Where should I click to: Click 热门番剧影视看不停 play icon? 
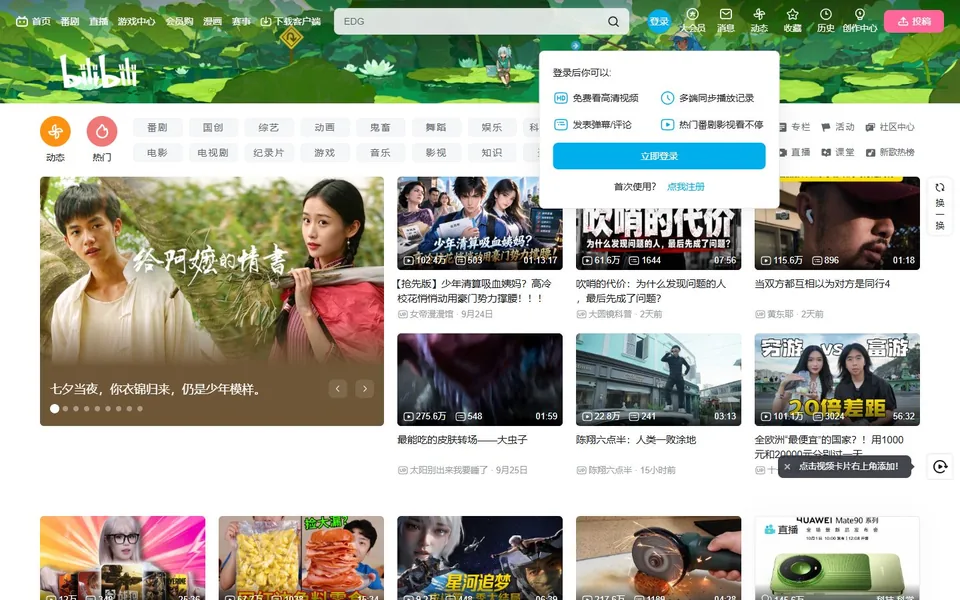tap(667, 124)
